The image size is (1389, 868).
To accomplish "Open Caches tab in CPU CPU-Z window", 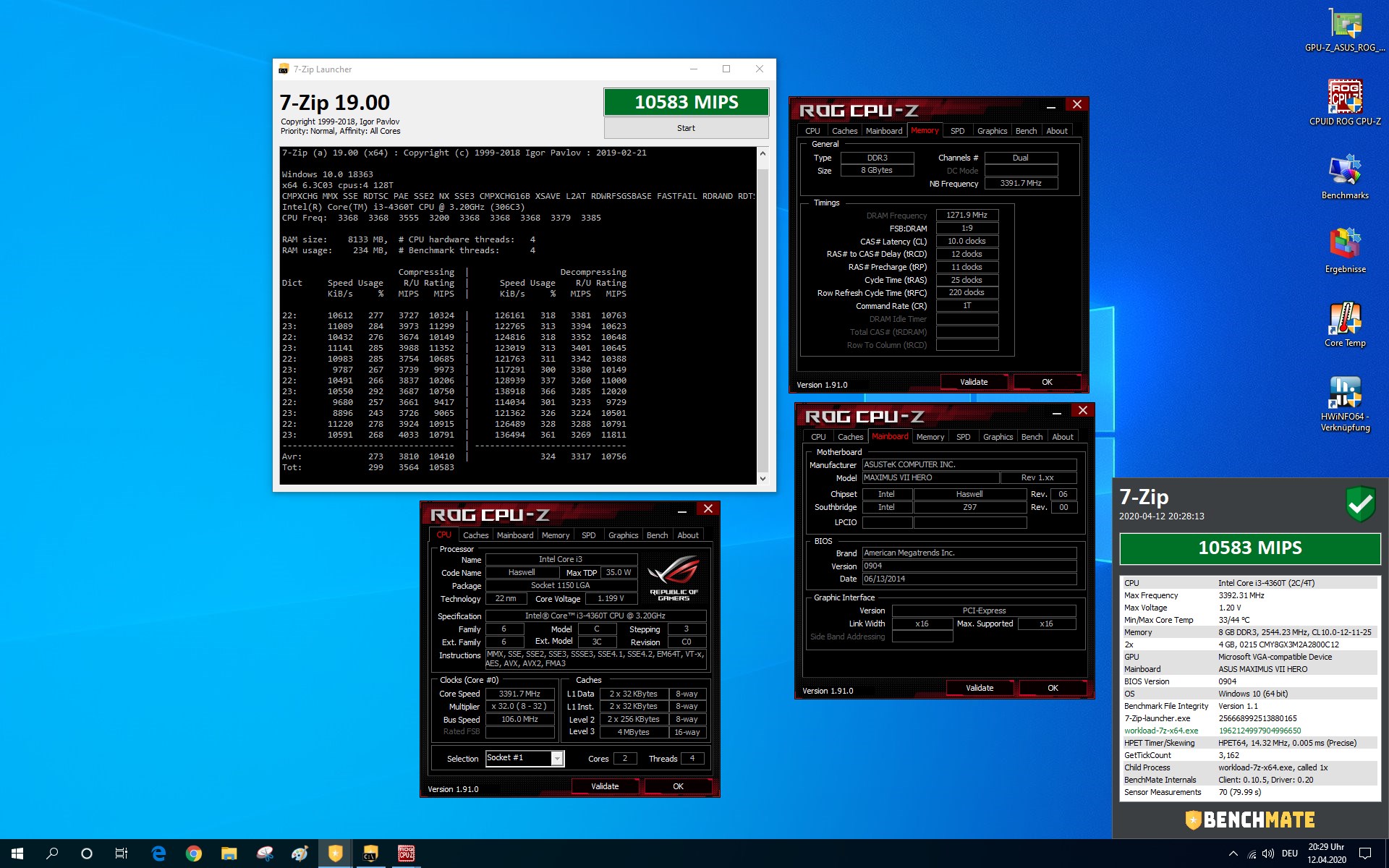I will [475, 535].
